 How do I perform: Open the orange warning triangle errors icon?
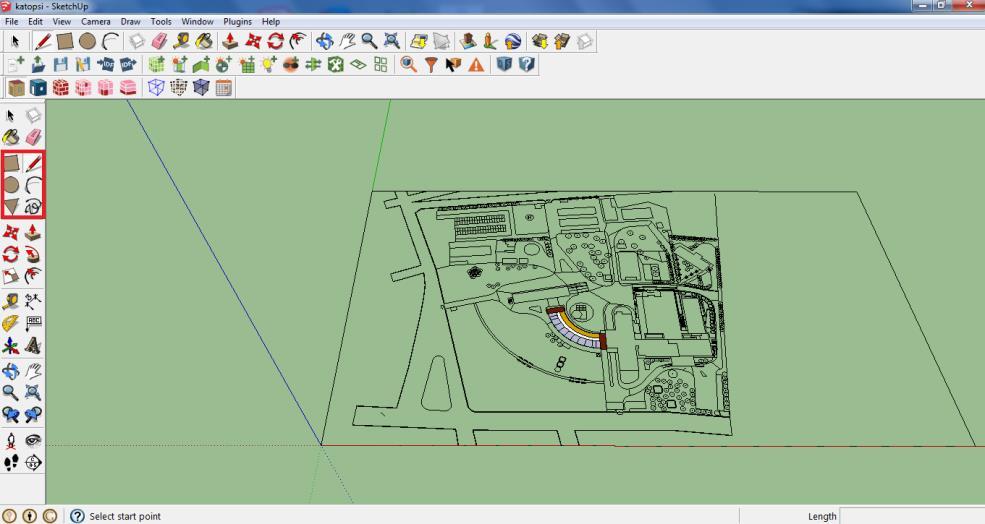point(476,64)
